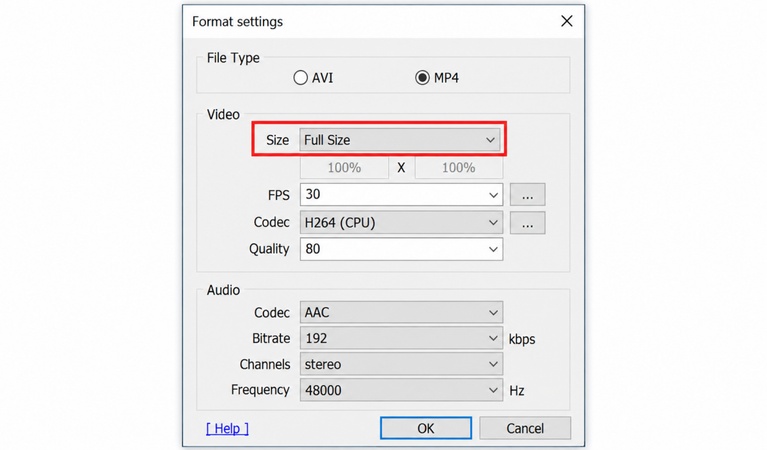Image resolution: width=767 pixels, height=450 pixels.
Task: Open the Frequency dropdown showing 48000
Action: tap(401, 390)
